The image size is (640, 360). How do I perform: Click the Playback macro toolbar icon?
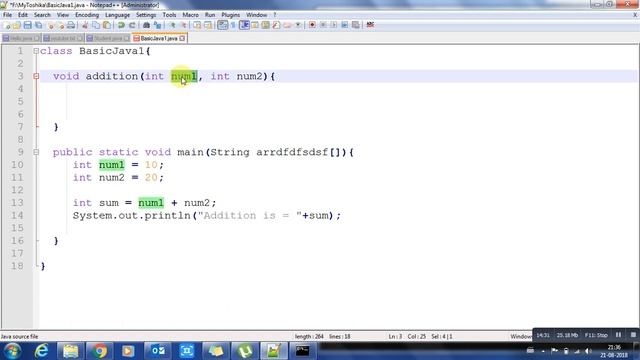[x=333, y=25]
